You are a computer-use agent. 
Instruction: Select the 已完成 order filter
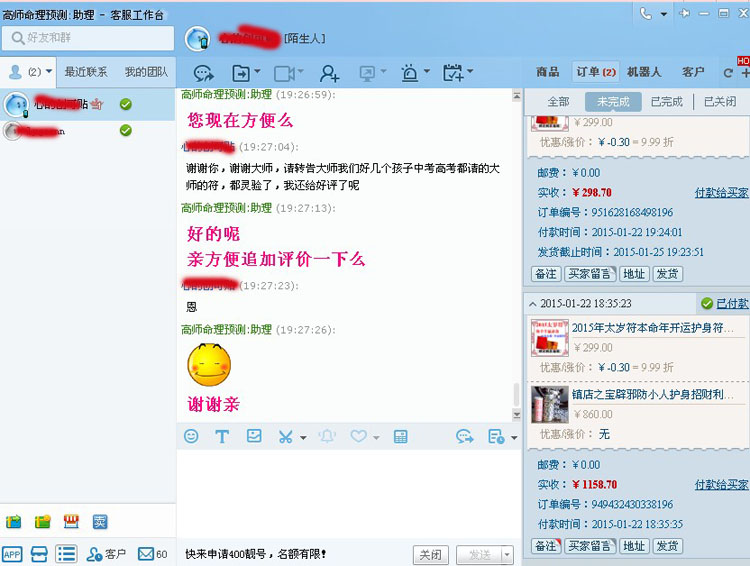666,102
